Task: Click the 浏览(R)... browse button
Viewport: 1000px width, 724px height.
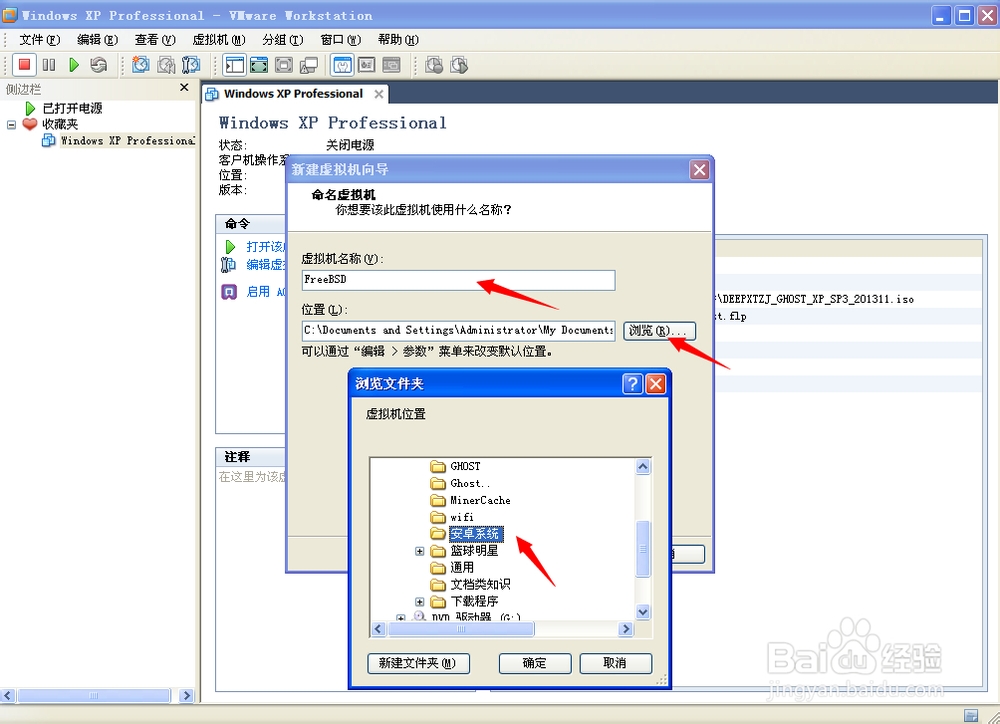Action: point(659,330)
